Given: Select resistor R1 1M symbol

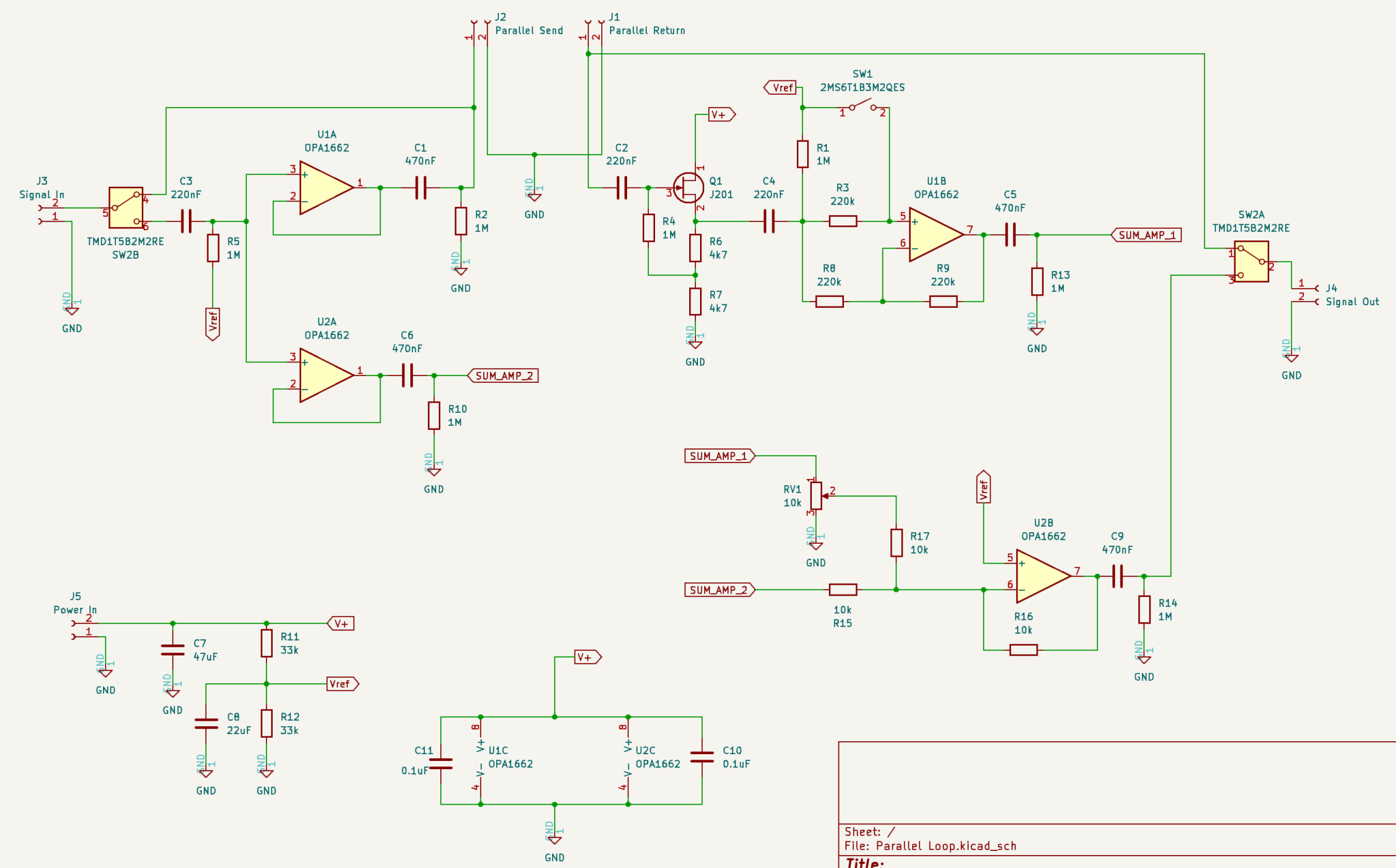Looking at the screenshot, I should pyautogui.click(x=803, y=154).
